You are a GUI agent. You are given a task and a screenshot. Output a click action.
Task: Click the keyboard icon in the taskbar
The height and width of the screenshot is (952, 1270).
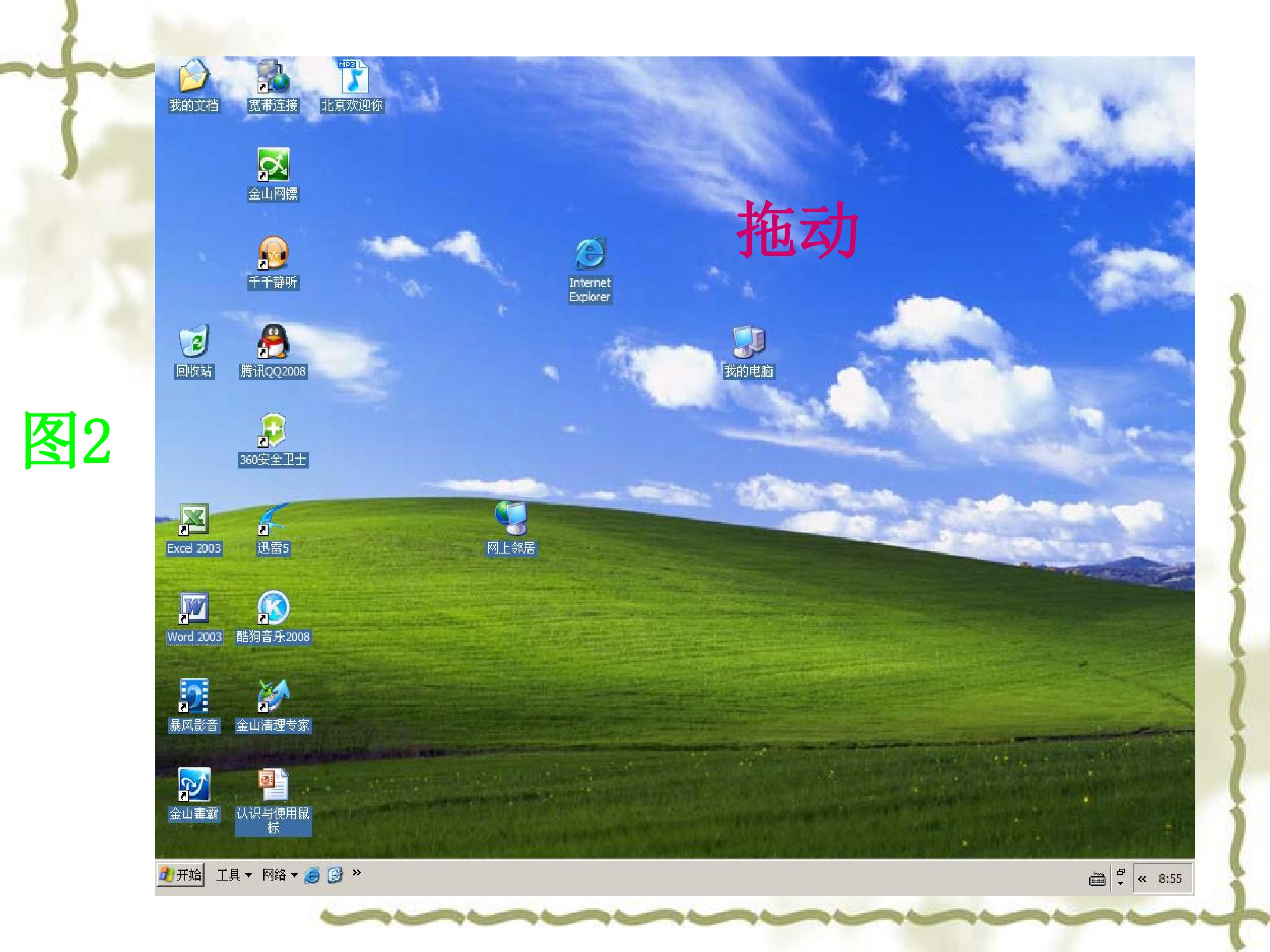[1097, 878]
